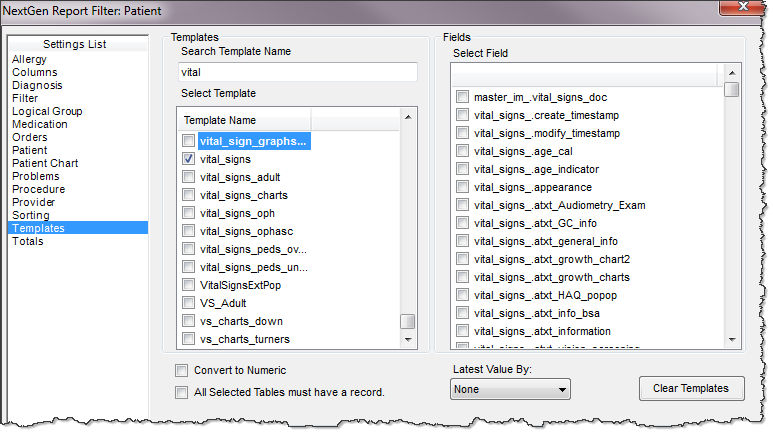
Task: Open Diagnosis settings
Action: 37,85
